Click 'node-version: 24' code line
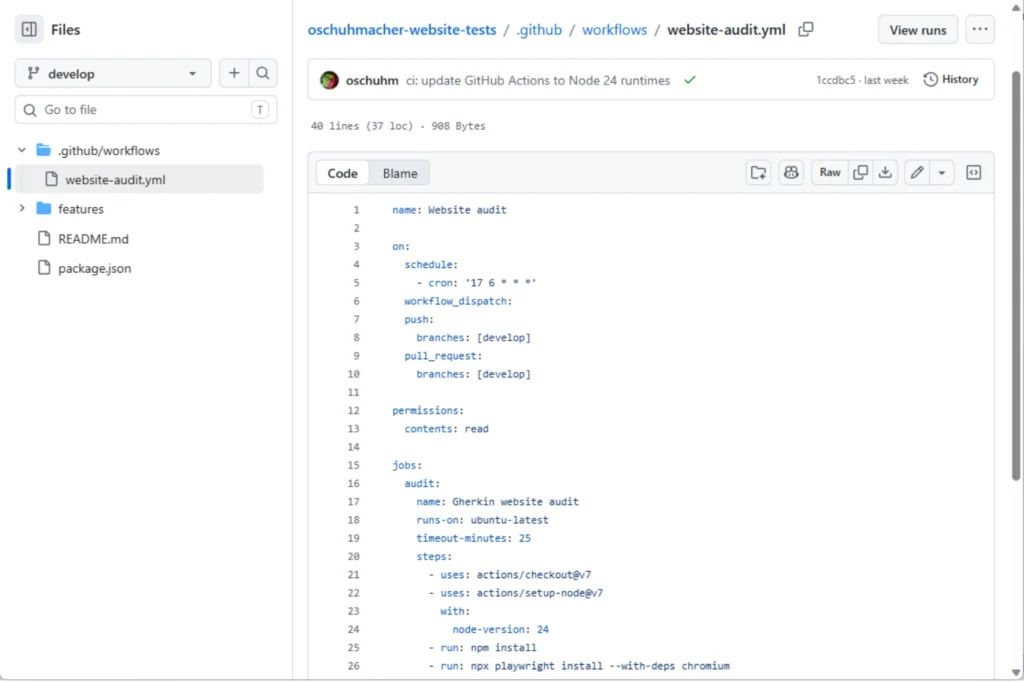 tap(500, 630)
